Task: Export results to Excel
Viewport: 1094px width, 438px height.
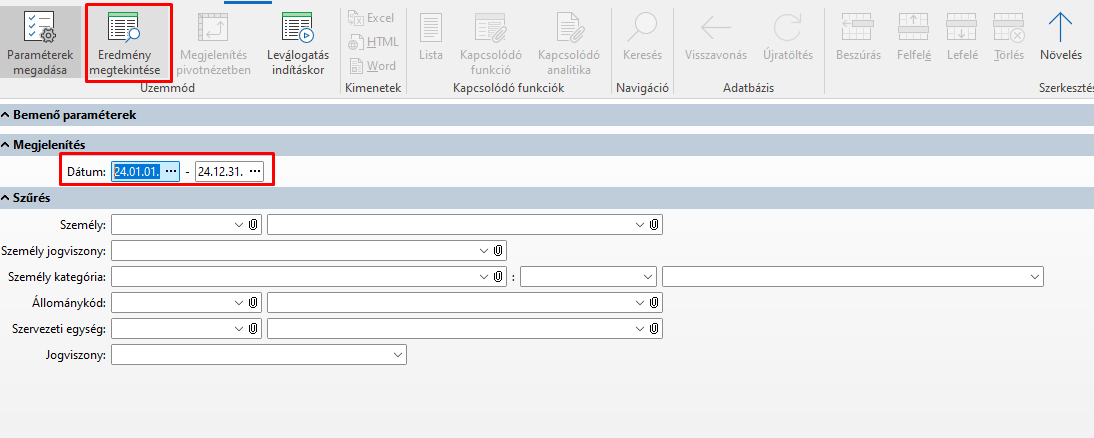Action: pyautogui.click(x=371, y=18)
